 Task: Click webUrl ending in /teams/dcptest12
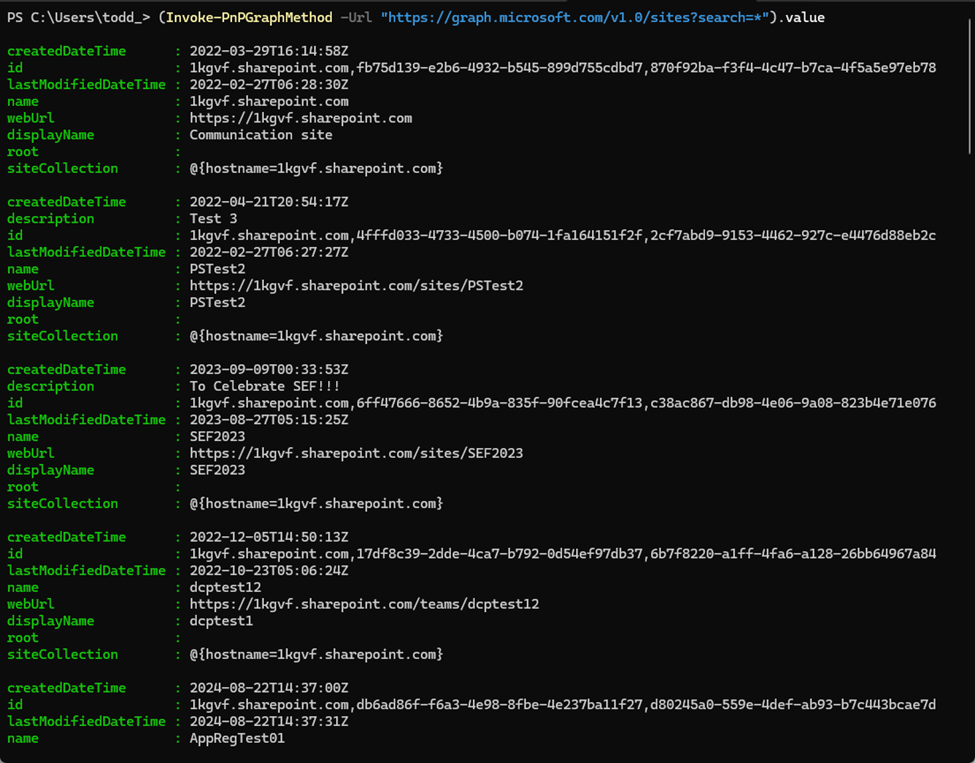coord(364,604)
